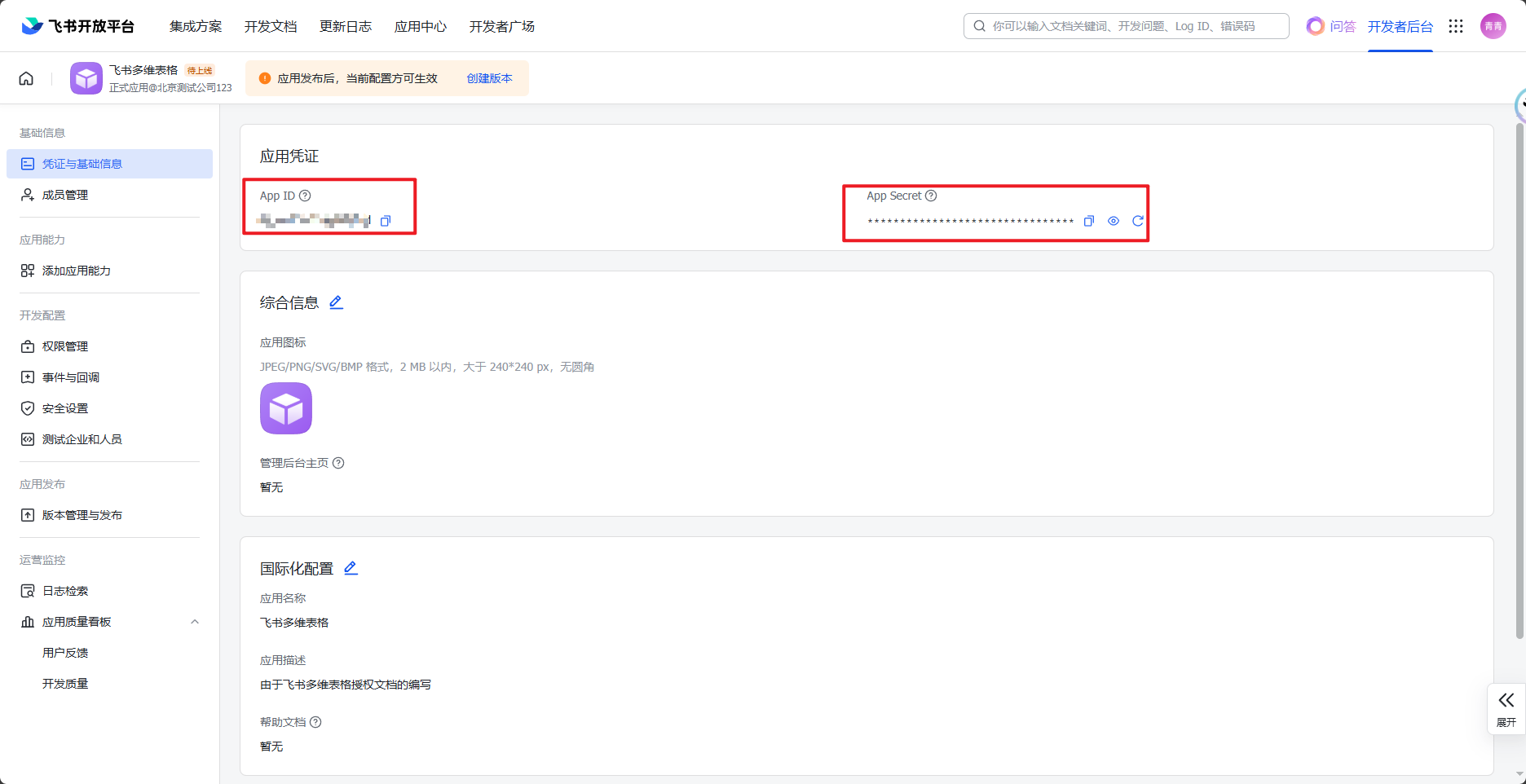Open the App Secret help tooltip
The width and height of the screenshot is (1526, 784).
[931, 196]
